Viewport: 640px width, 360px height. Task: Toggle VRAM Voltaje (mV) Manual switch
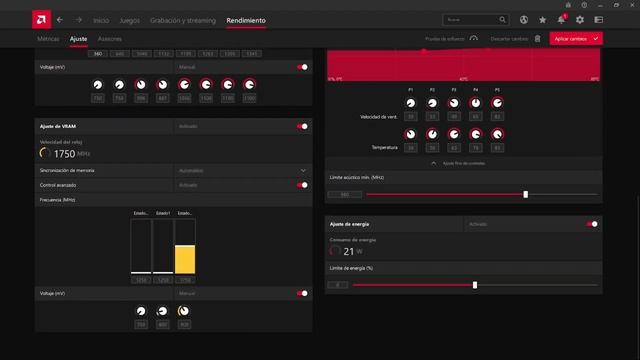(302, 293)
